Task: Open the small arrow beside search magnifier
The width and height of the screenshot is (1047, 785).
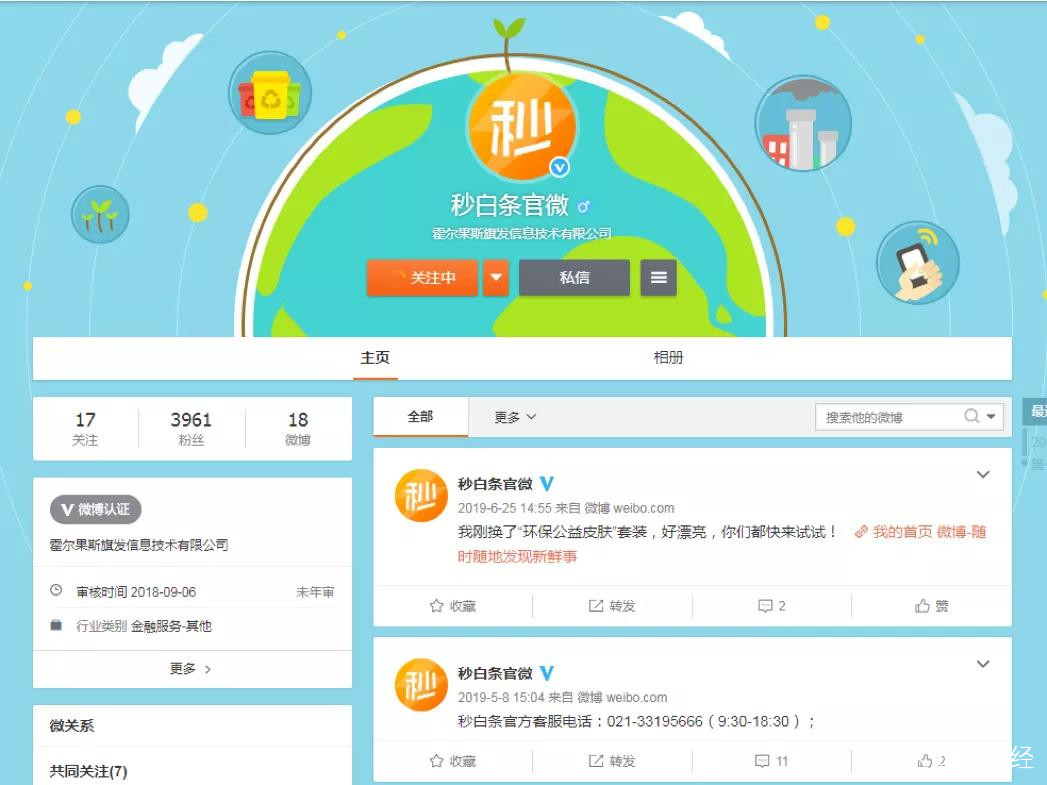Action: (992, 417)
